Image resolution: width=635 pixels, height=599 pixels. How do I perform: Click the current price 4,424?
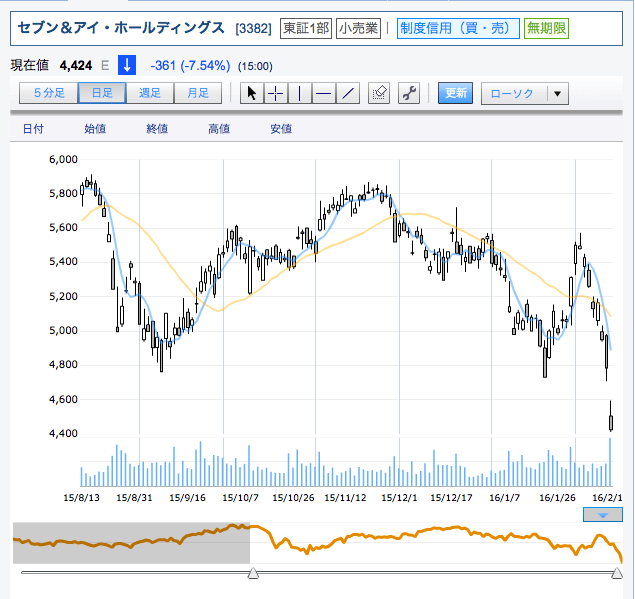pos(76,65)
